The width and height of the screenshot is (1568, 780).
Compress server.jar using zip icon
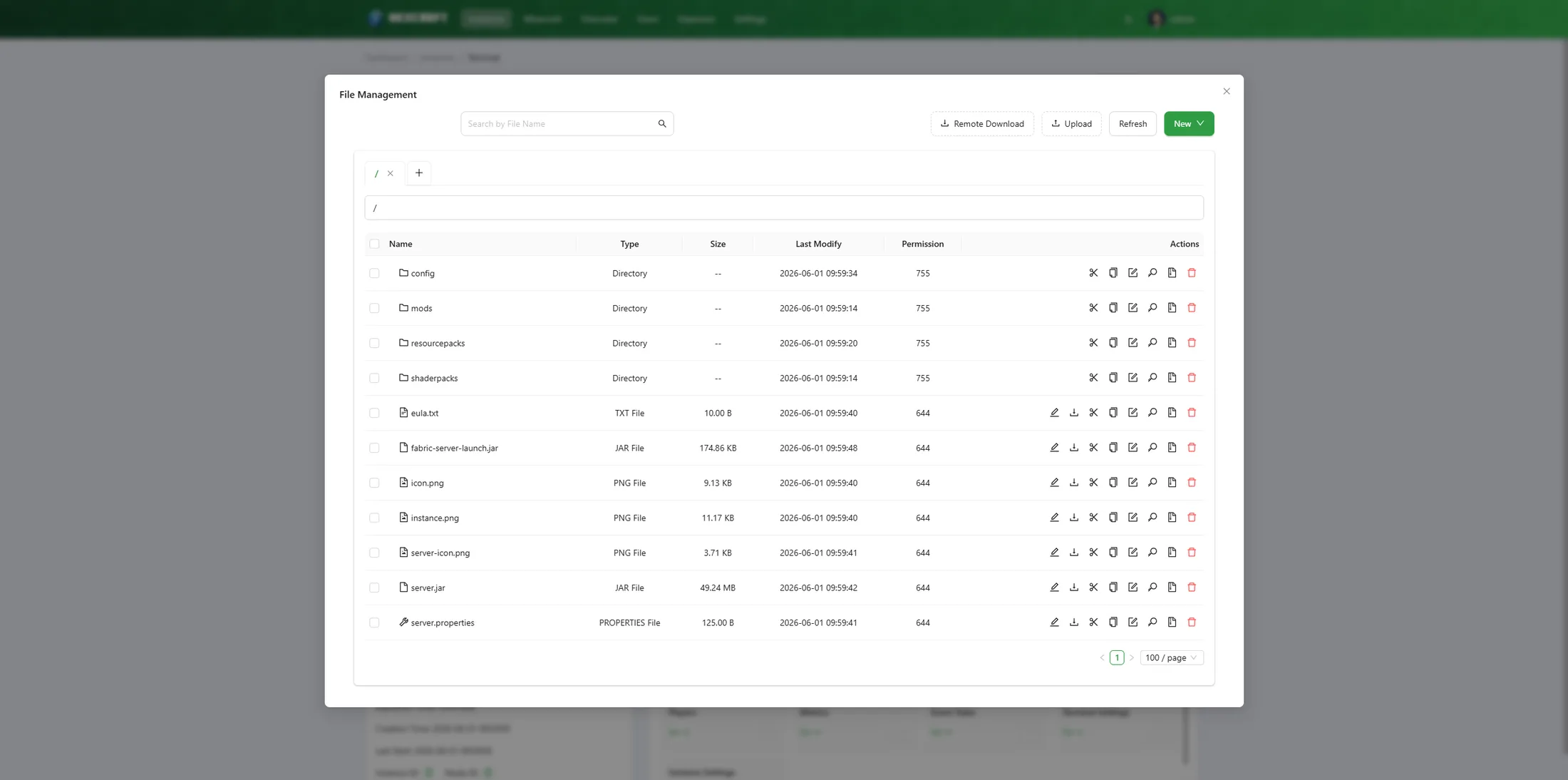pyautogui.click(x=1172, y=587)
